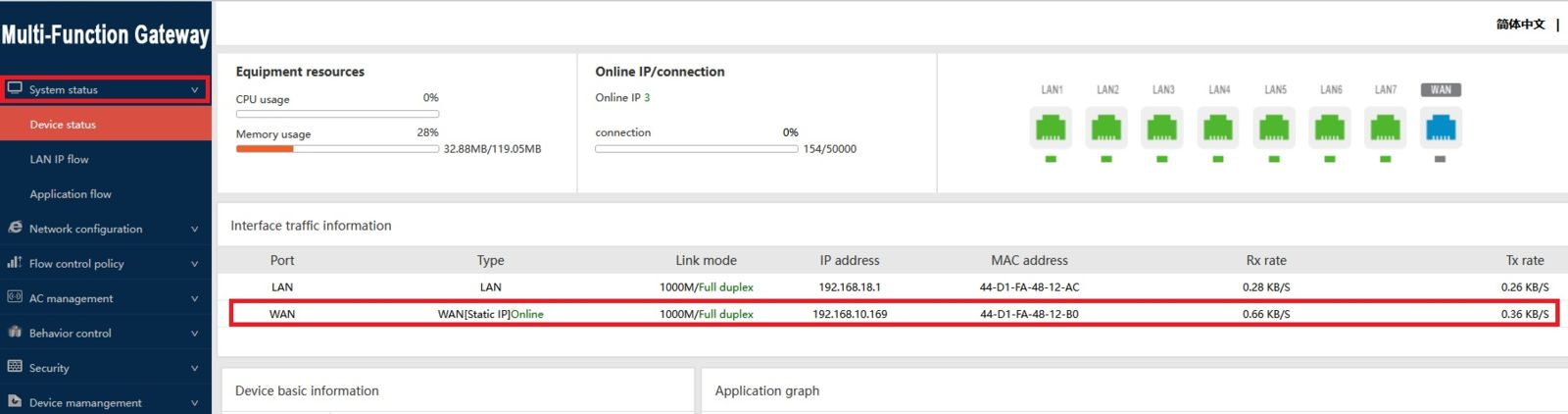Click the LAN1 port icon
The height and width of the screenshot is (414, 1568).
tap(1051, 128)
